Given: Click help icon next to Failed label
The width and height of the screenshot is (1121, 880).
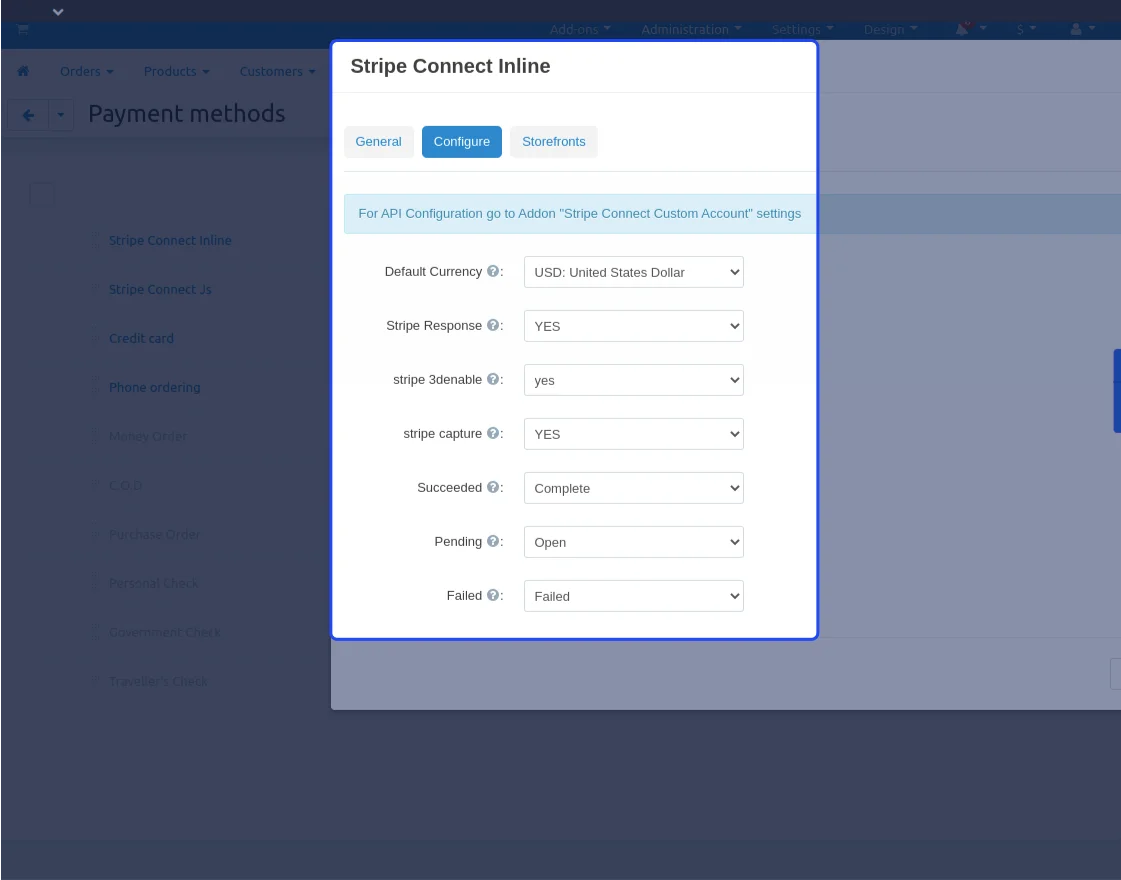Looking at the screenshot, I should 493,595.
